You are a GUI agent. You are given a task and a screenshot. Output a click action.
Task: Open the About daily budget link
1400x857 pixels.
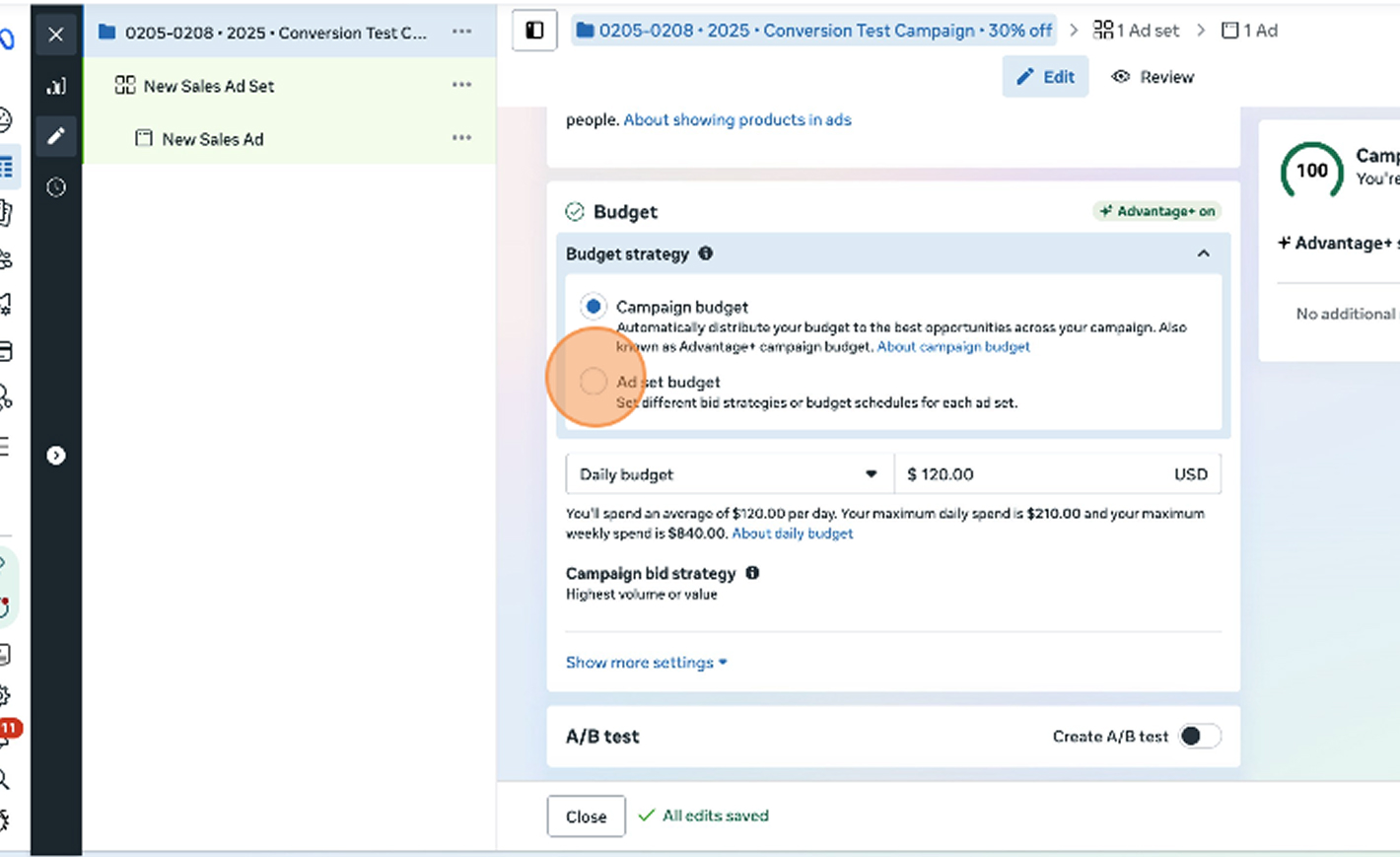792,534
